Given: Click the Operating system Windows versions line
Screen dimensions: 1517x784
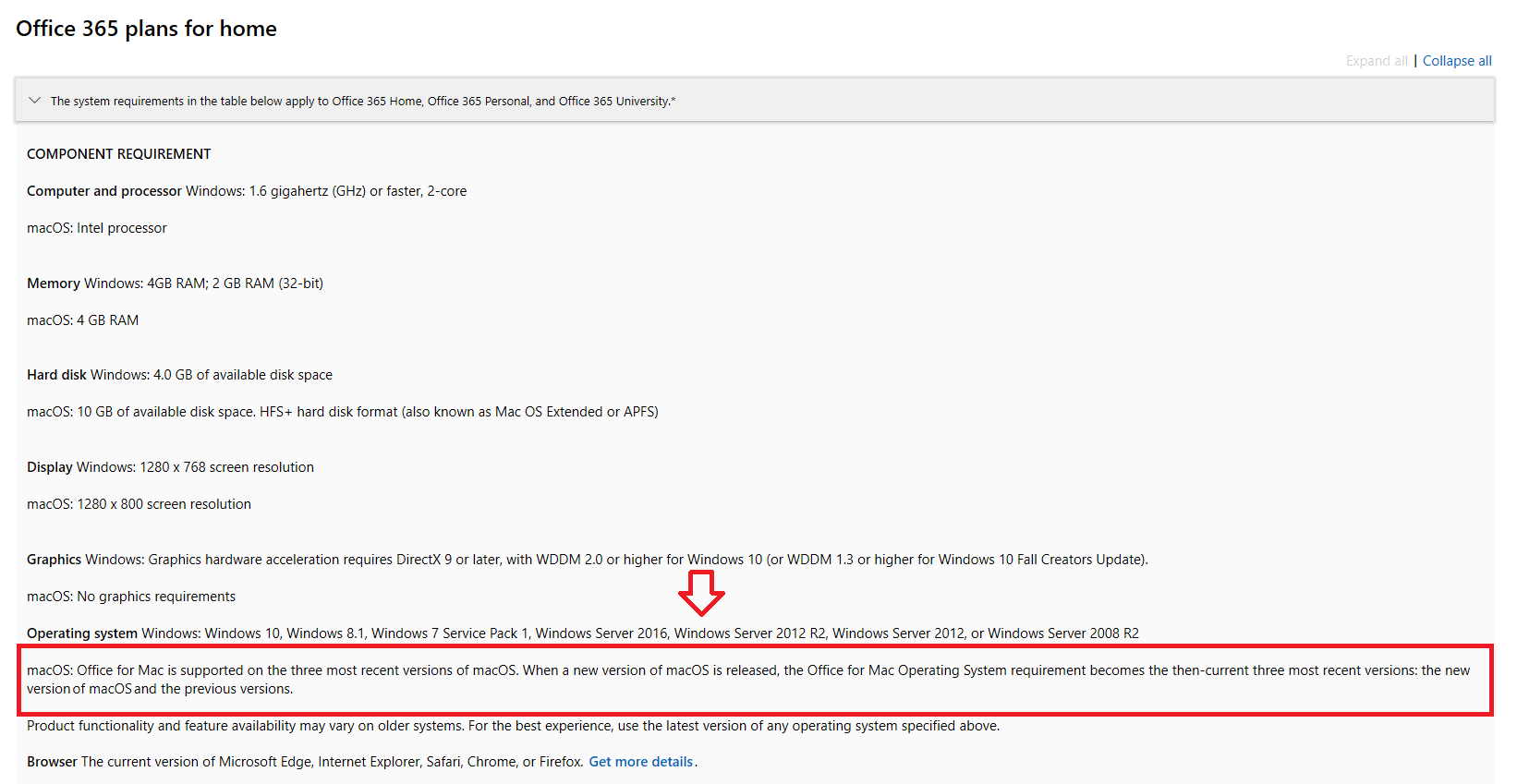Looking at the screenshot, I should coord(583,633).
